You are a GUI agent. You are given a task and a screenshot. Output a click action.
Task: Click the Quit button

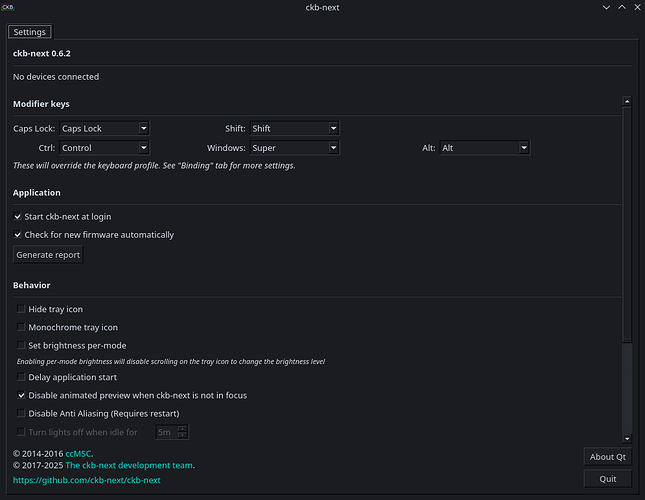tap(608, 479)
